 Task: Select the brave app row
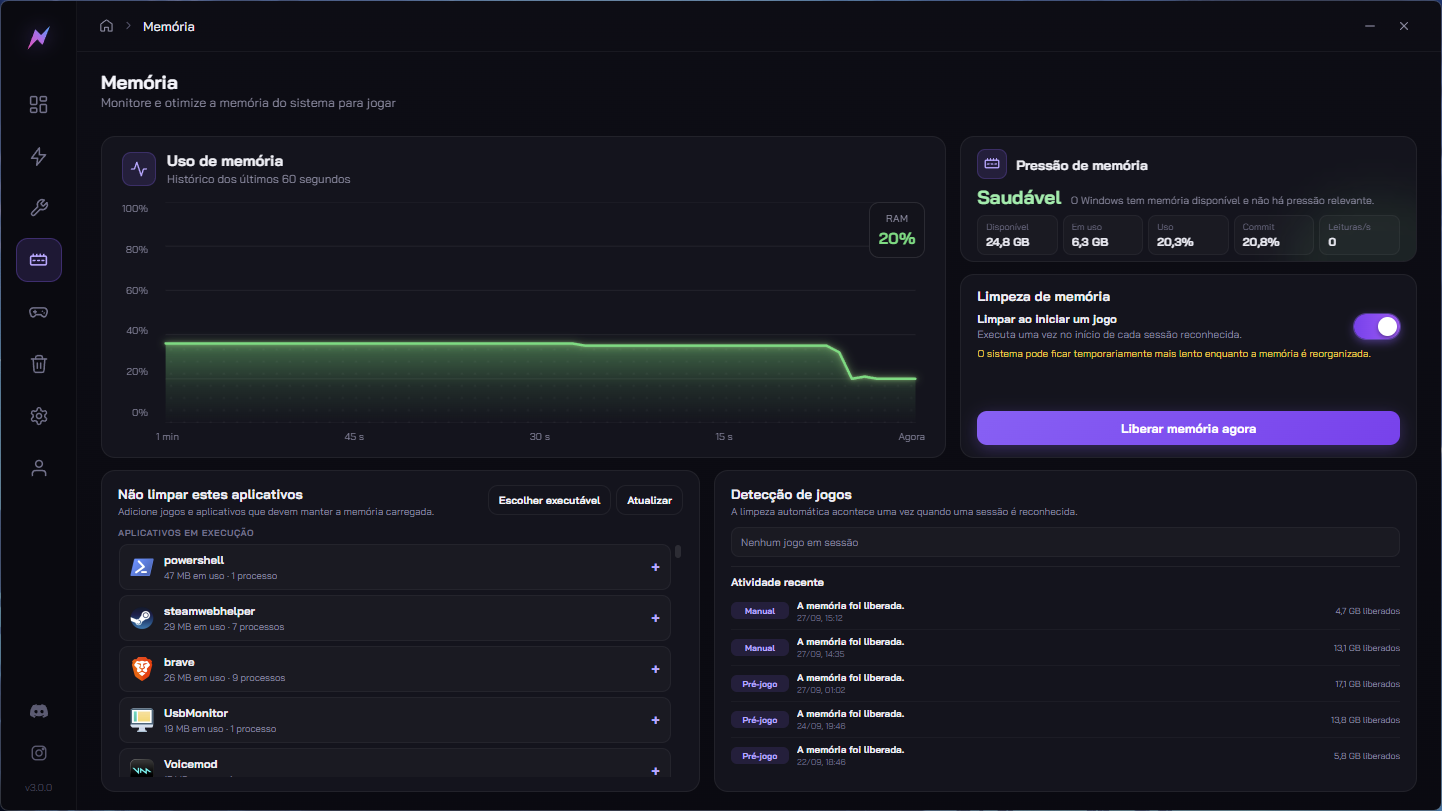point(395,669)
